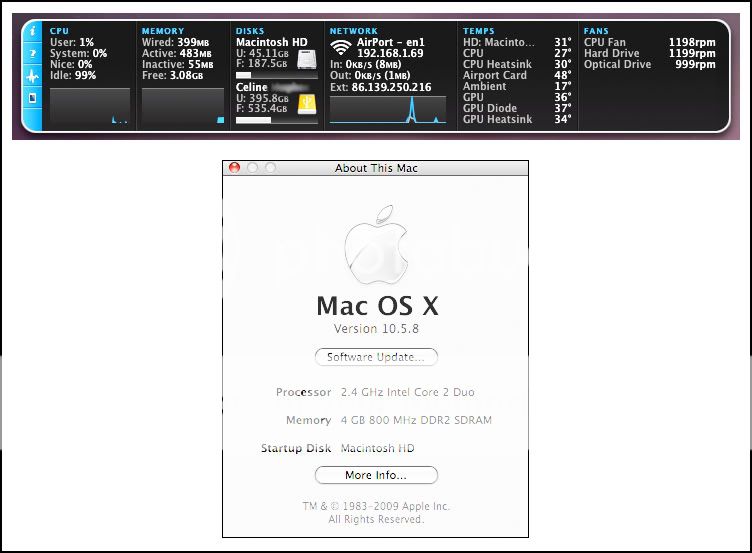Viewport: 752px width, 553px height.
Task: Click the More Info button
Action: [375, 475]
